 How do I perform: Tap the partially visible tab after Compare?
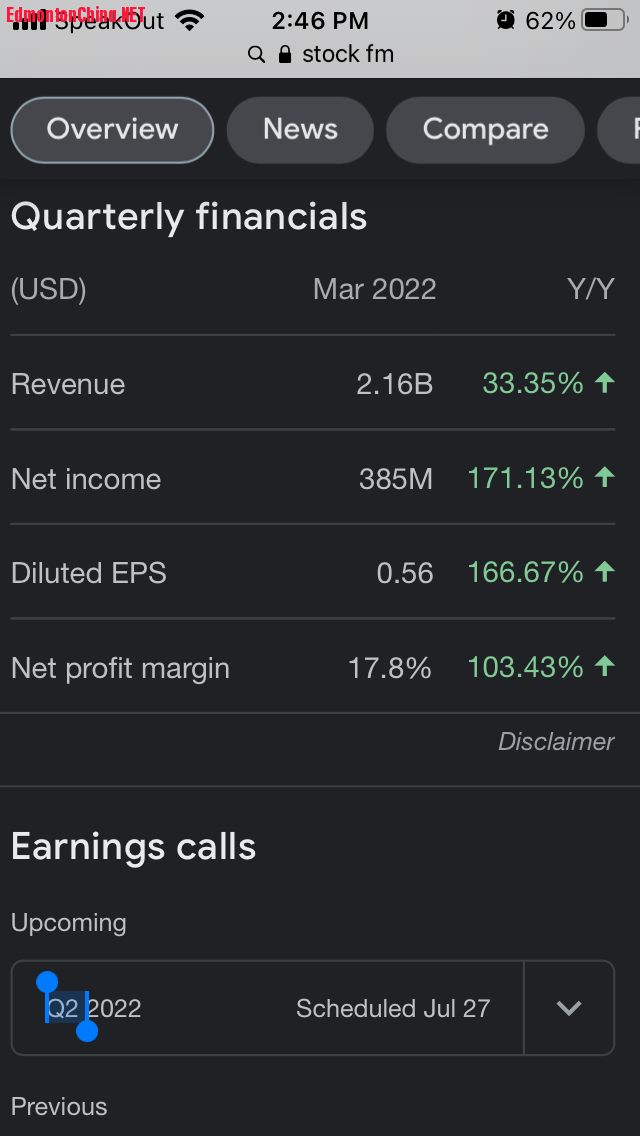pos(622,130)
